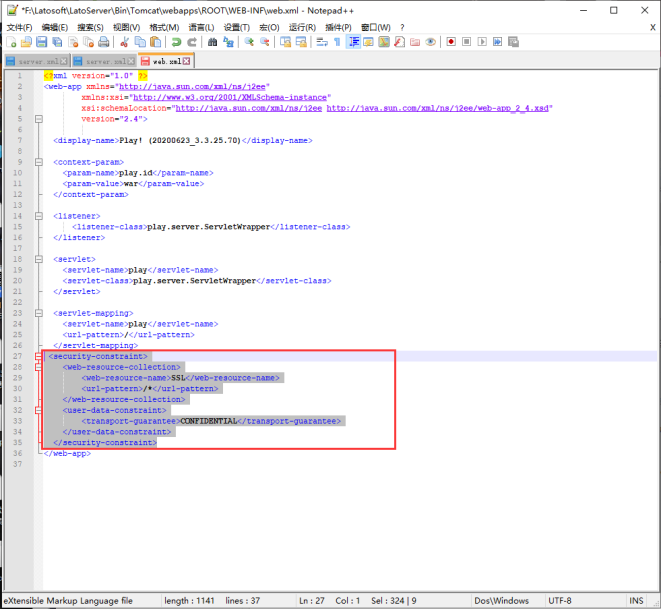Collapse the servlet-mapping fold marker
The image size is (662, 609).
[39, 313]
